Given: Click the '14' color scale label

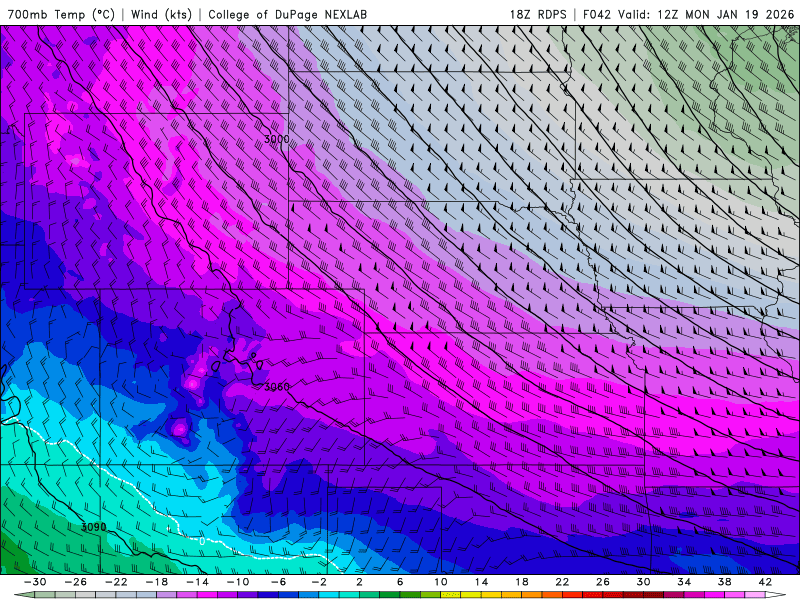Looking at the screenshot, I should (x=481, y=582).
